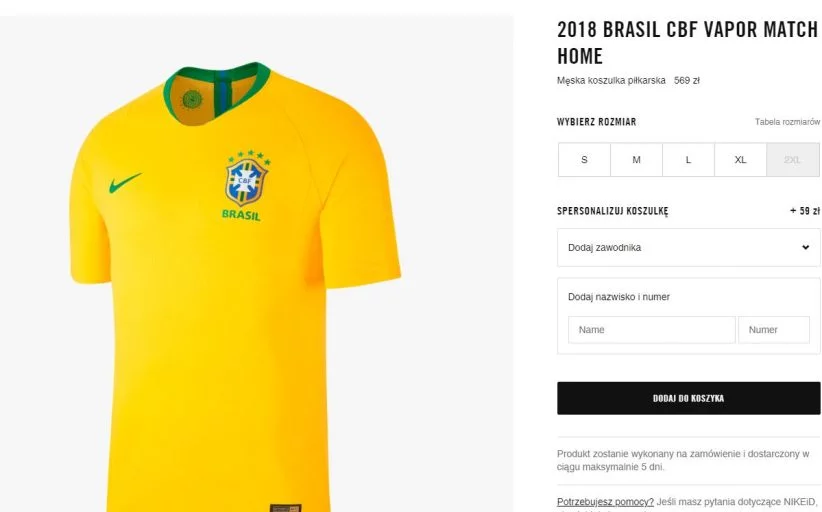Screen dimensions: 822x512
Task: Click the green stars above the crest
Action: 250,156
